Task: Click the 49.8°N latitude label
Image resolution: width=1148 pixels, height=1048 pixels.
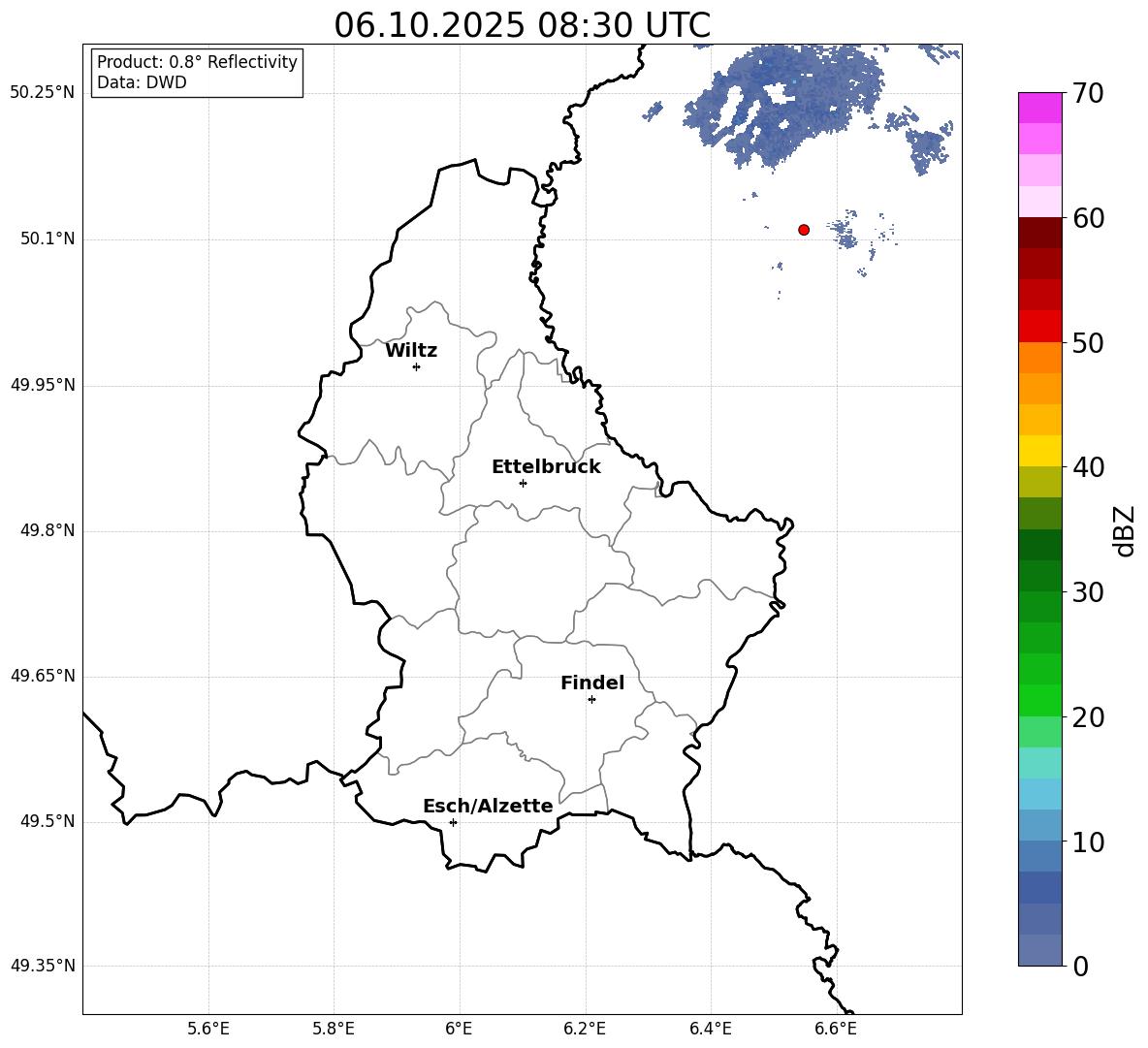Action: pyautogui.click(x=48, y=530)
